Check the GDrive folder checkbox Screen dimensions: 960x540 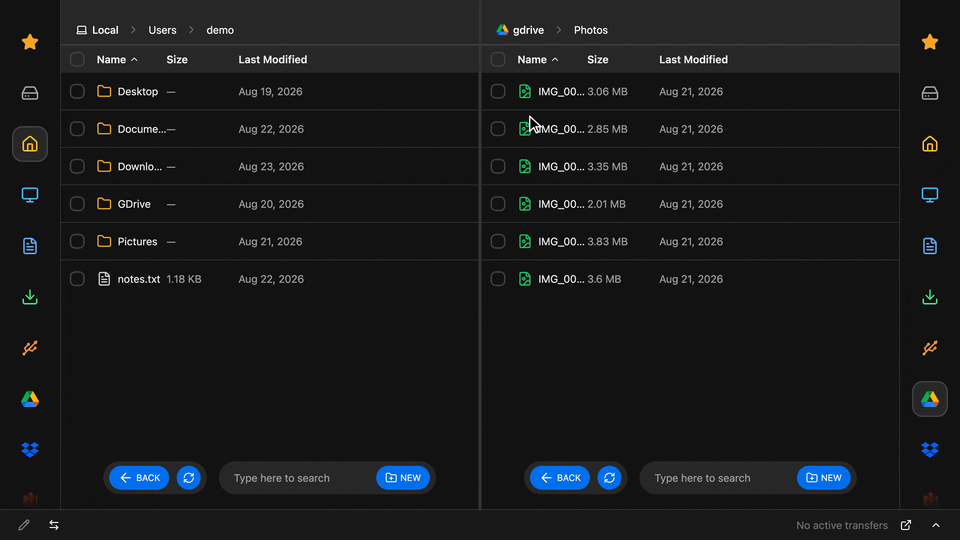coord(77,204)
